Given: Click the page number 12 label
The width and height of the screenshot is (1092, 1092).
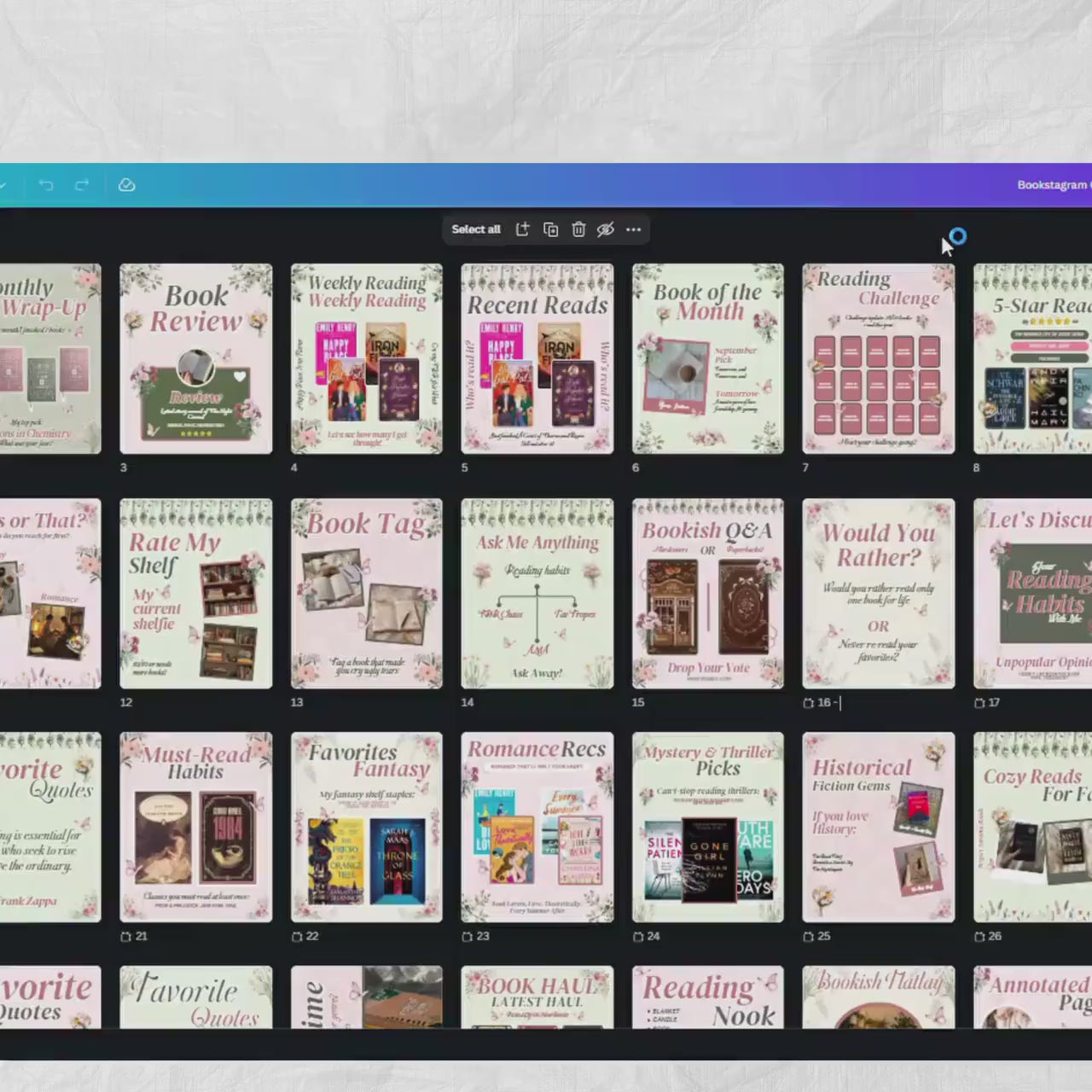Looking at the screenshot, I should [x=126, y=702].
